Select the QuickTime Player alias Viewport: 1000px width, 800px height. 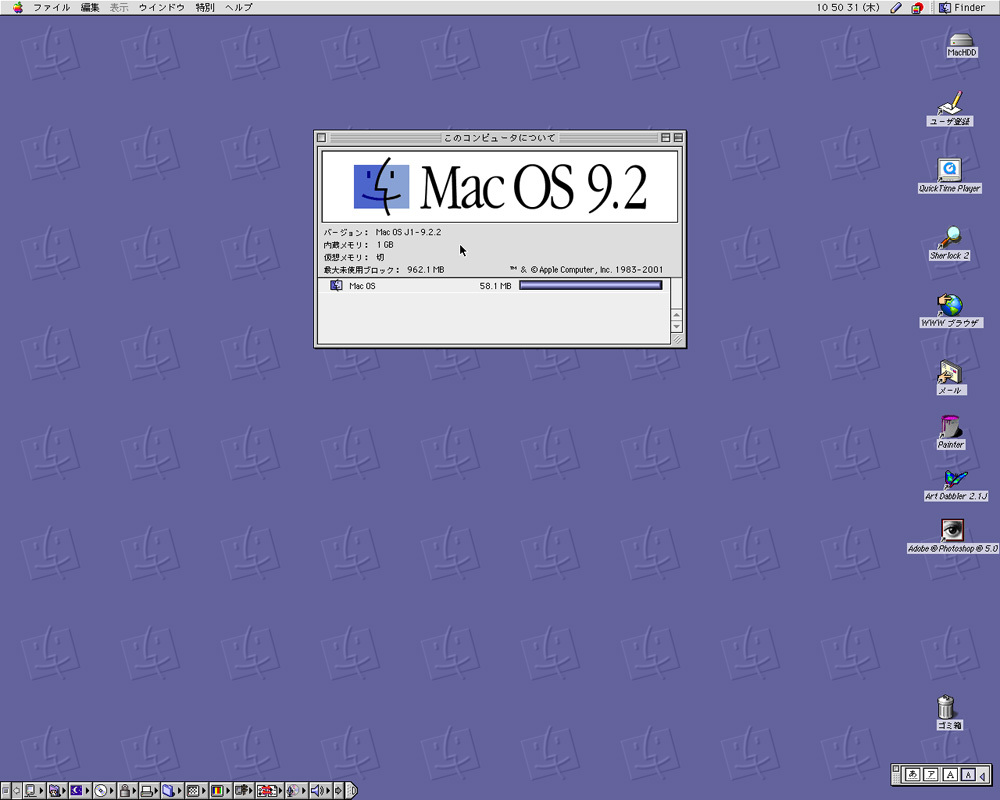pyautogui.click(x=949, y=176)
